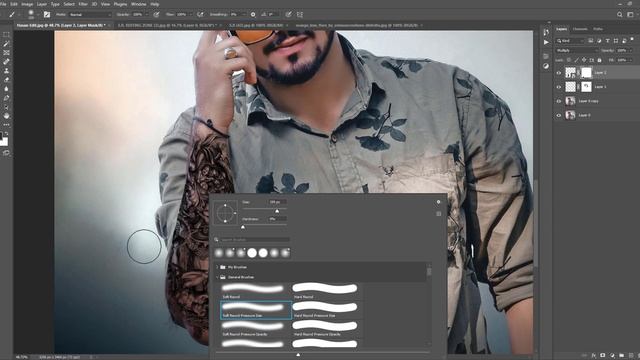Toggle the brush settings panel icon
Screen dimensions: 640x360
coord(47,14)
